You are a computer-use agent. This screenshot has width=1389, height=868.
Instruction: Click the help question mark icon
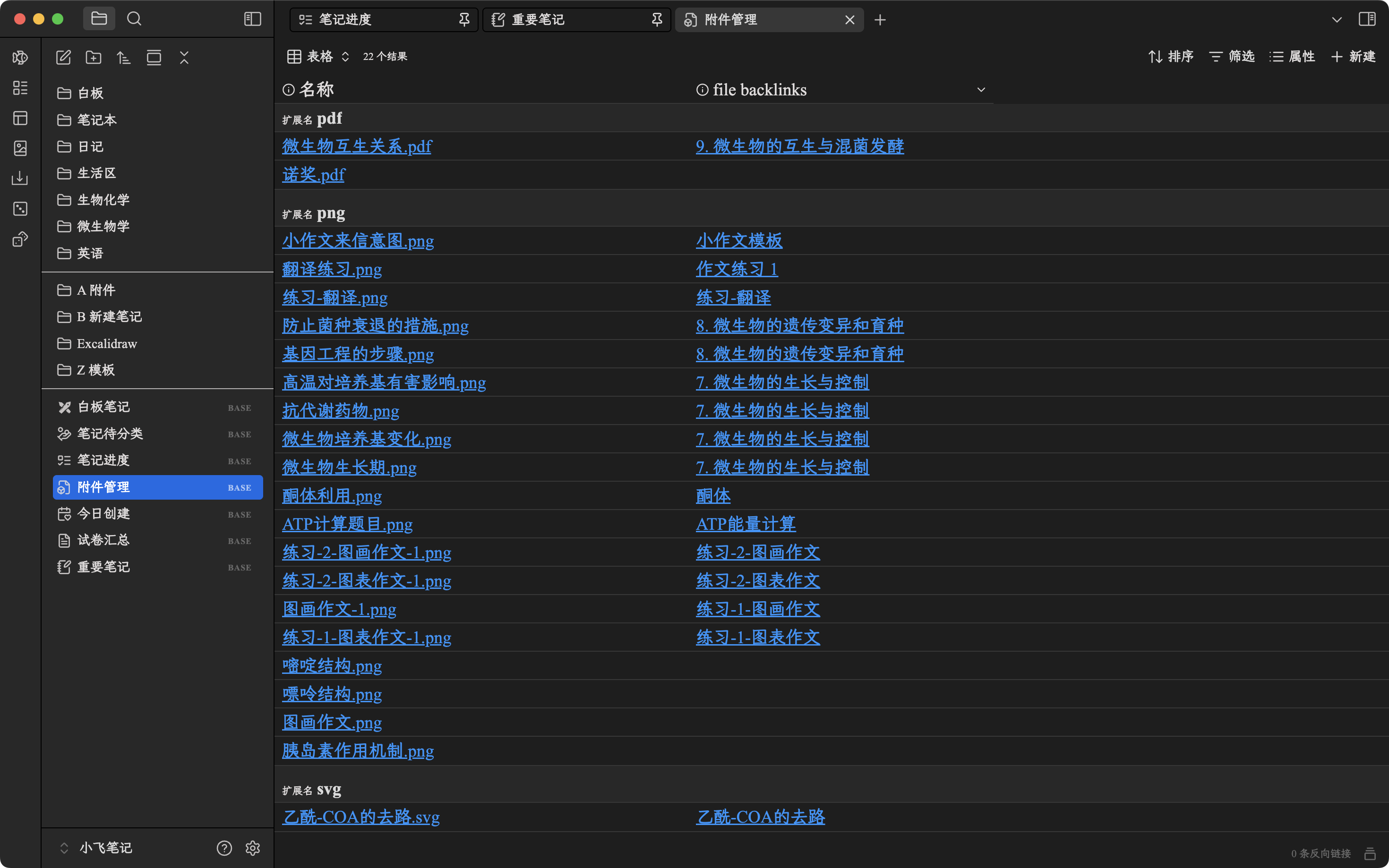point(224,848)
